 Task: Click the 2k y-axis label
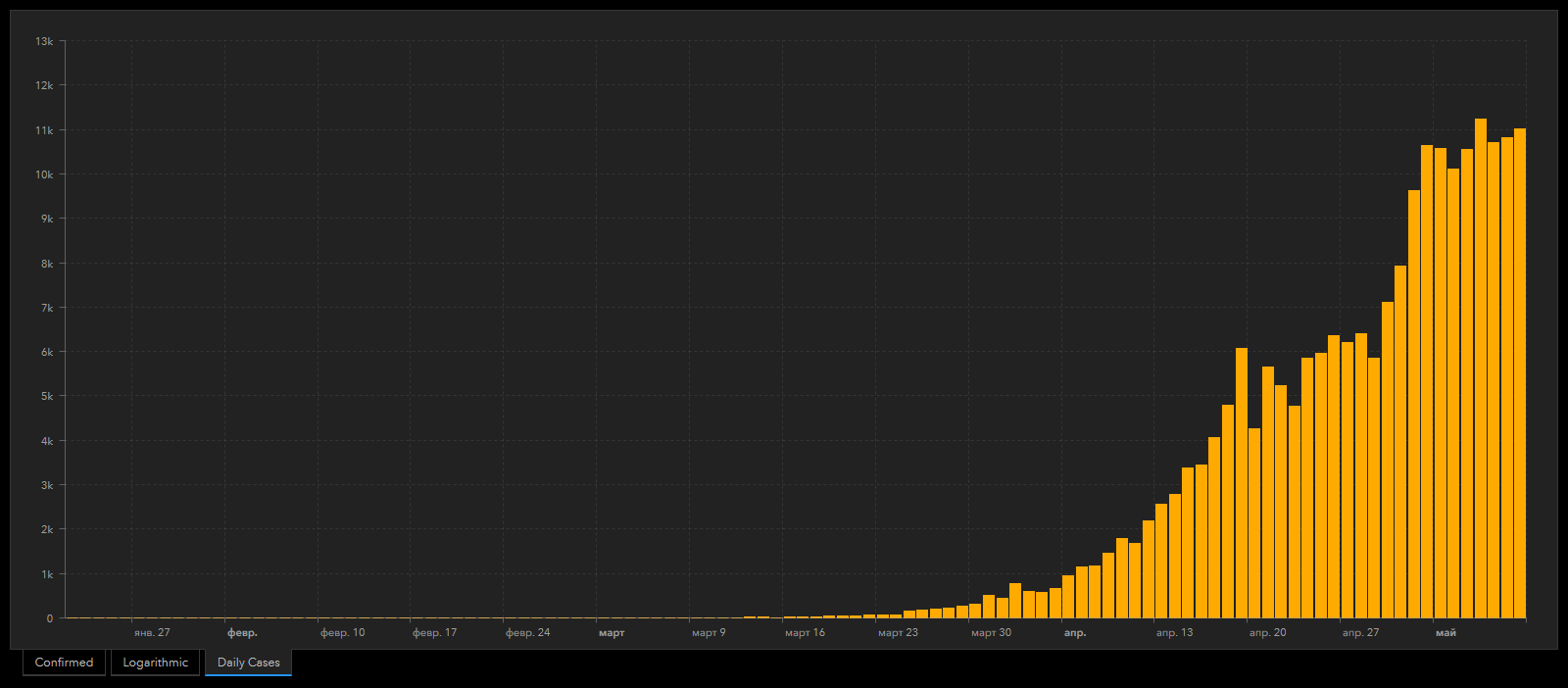click(47, 529)
